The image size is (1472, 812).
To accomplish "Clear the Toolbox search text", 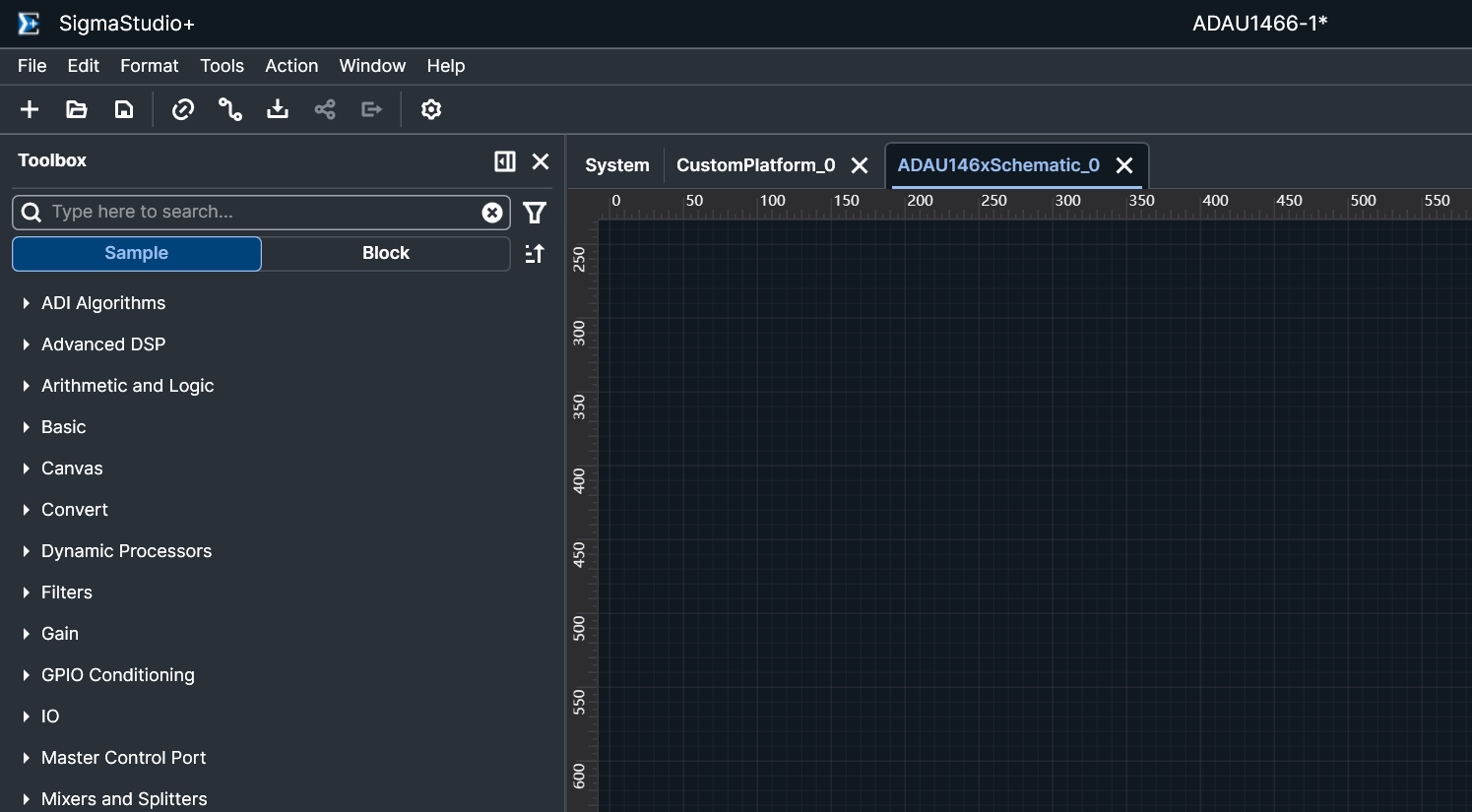I will (x=492, y=213).
